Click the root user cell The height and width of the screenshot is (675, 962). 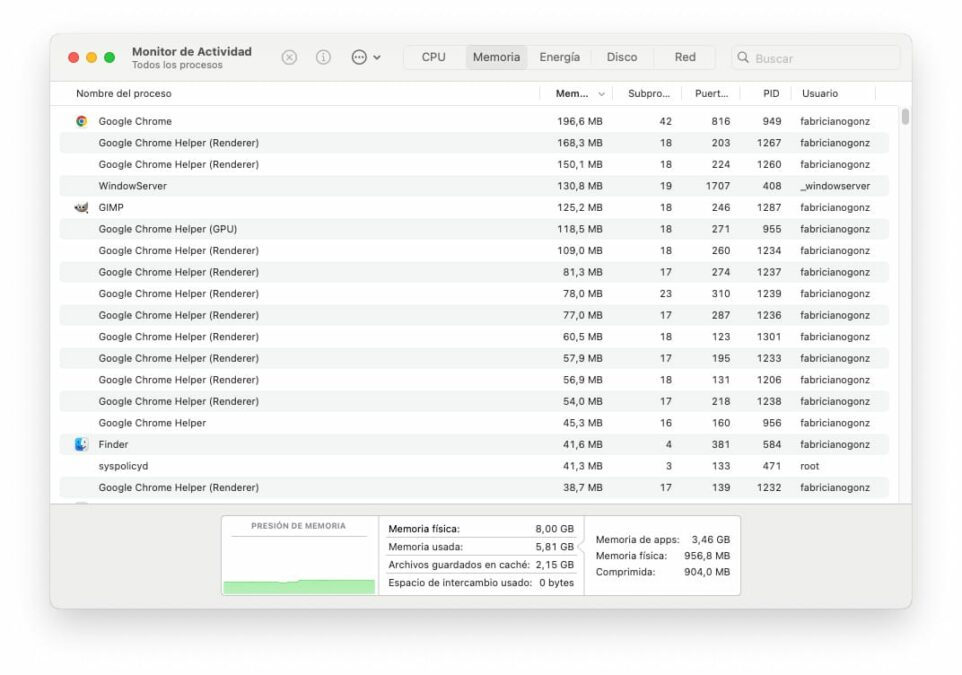(810, 466)
